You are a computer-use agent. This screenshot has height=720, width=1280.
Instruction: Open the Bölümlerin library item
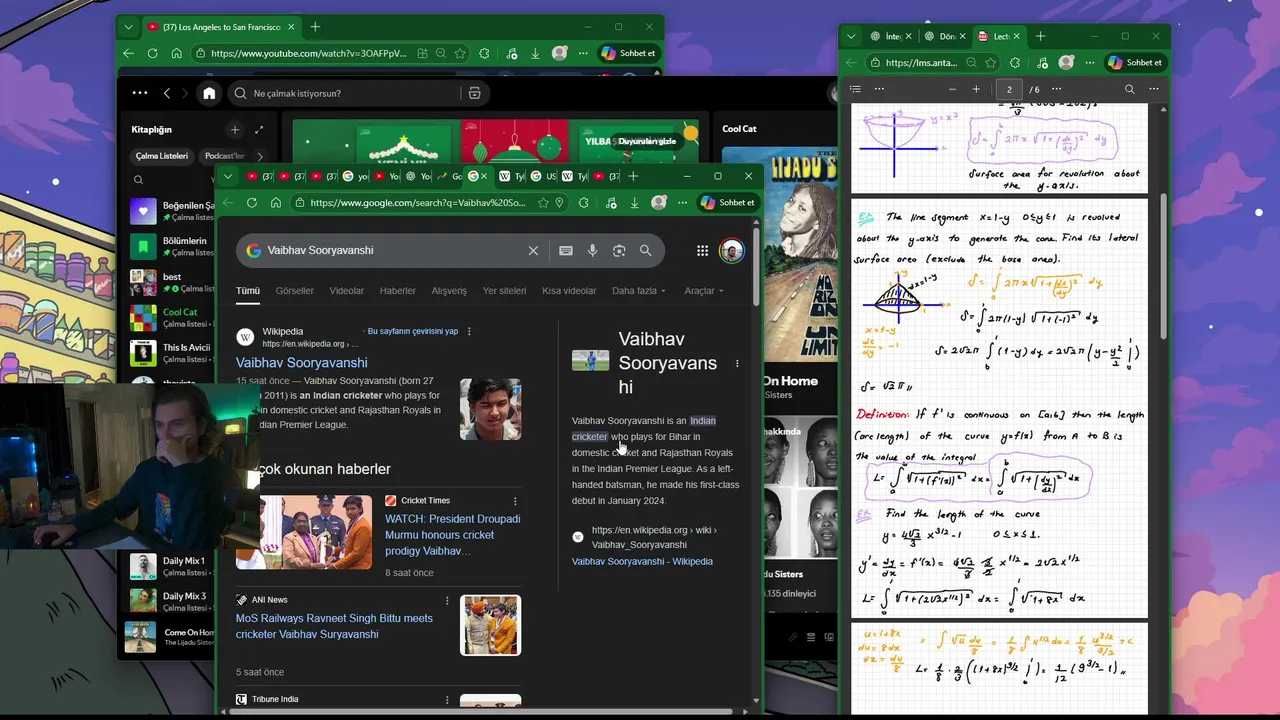(x=172, y=246)
